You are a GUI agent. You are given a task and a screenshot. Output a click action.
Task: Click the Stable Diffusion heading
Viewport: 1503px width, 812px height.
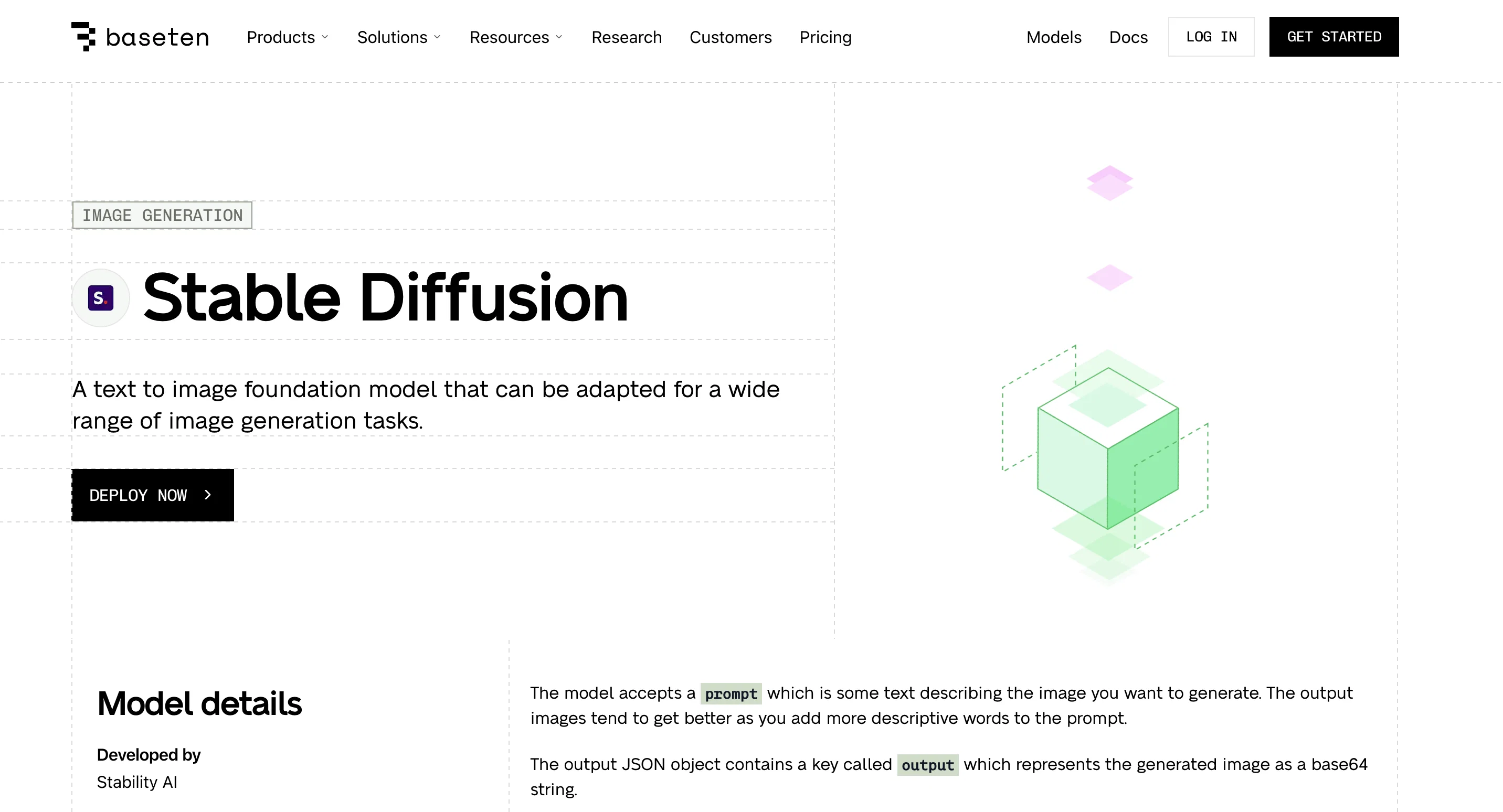[x=386, y=298]
